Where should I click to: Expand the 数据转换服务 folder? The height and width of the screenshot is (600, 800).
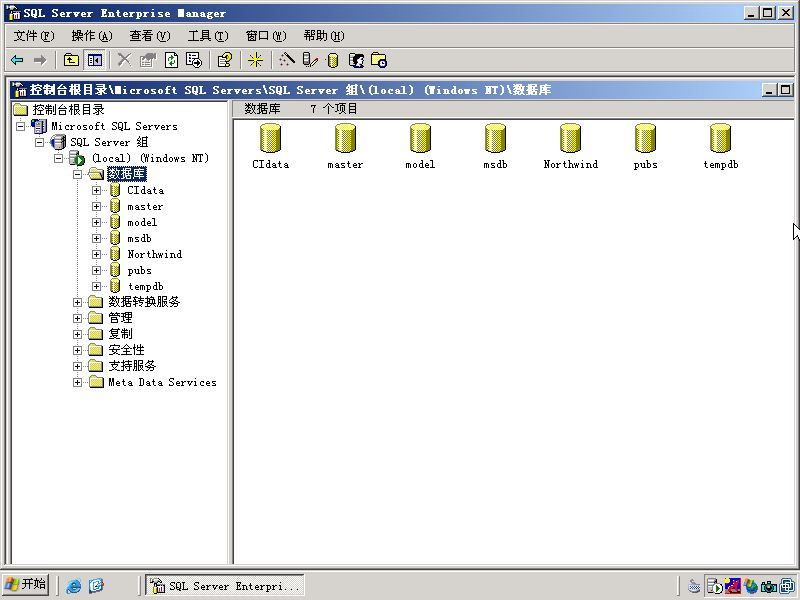pos(78,303)
